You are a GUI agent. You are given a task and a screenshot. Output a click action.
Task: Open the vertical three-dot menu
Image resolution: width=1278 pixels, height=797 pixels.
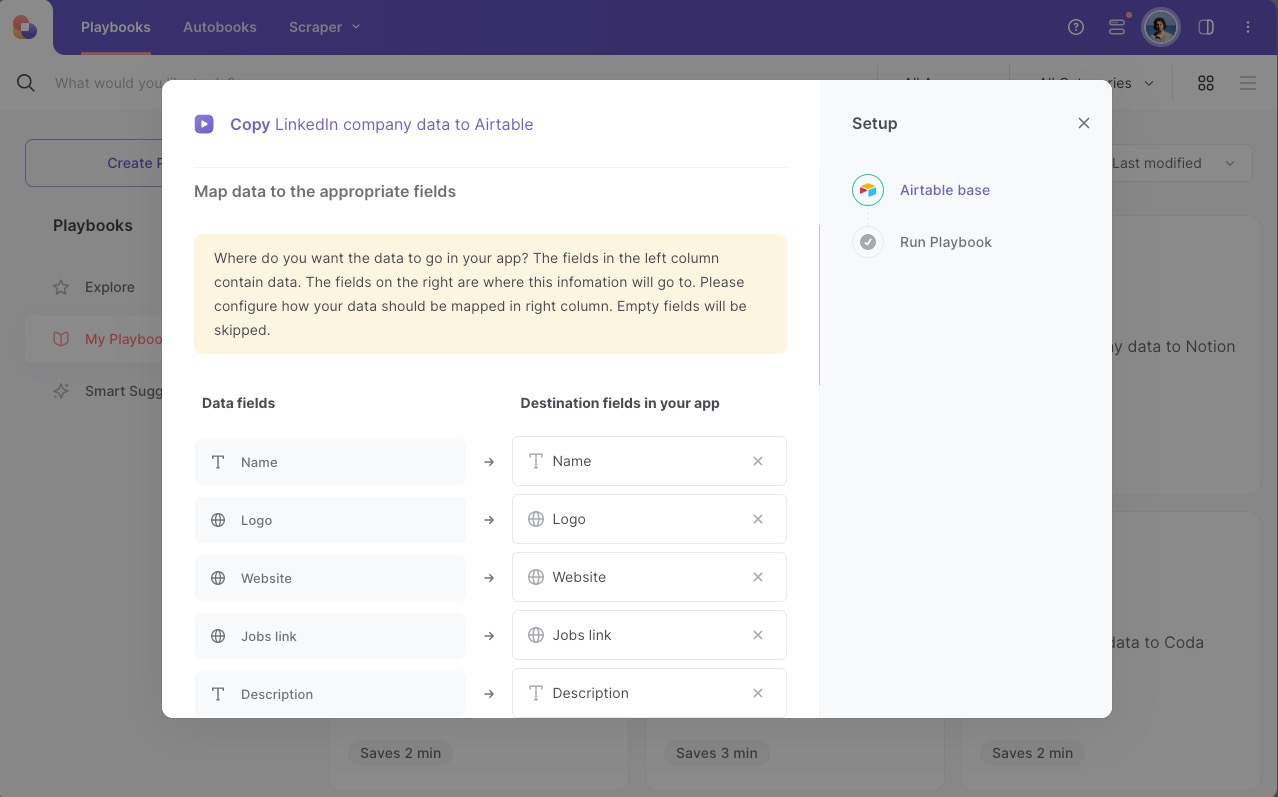tap(1248, 27)
